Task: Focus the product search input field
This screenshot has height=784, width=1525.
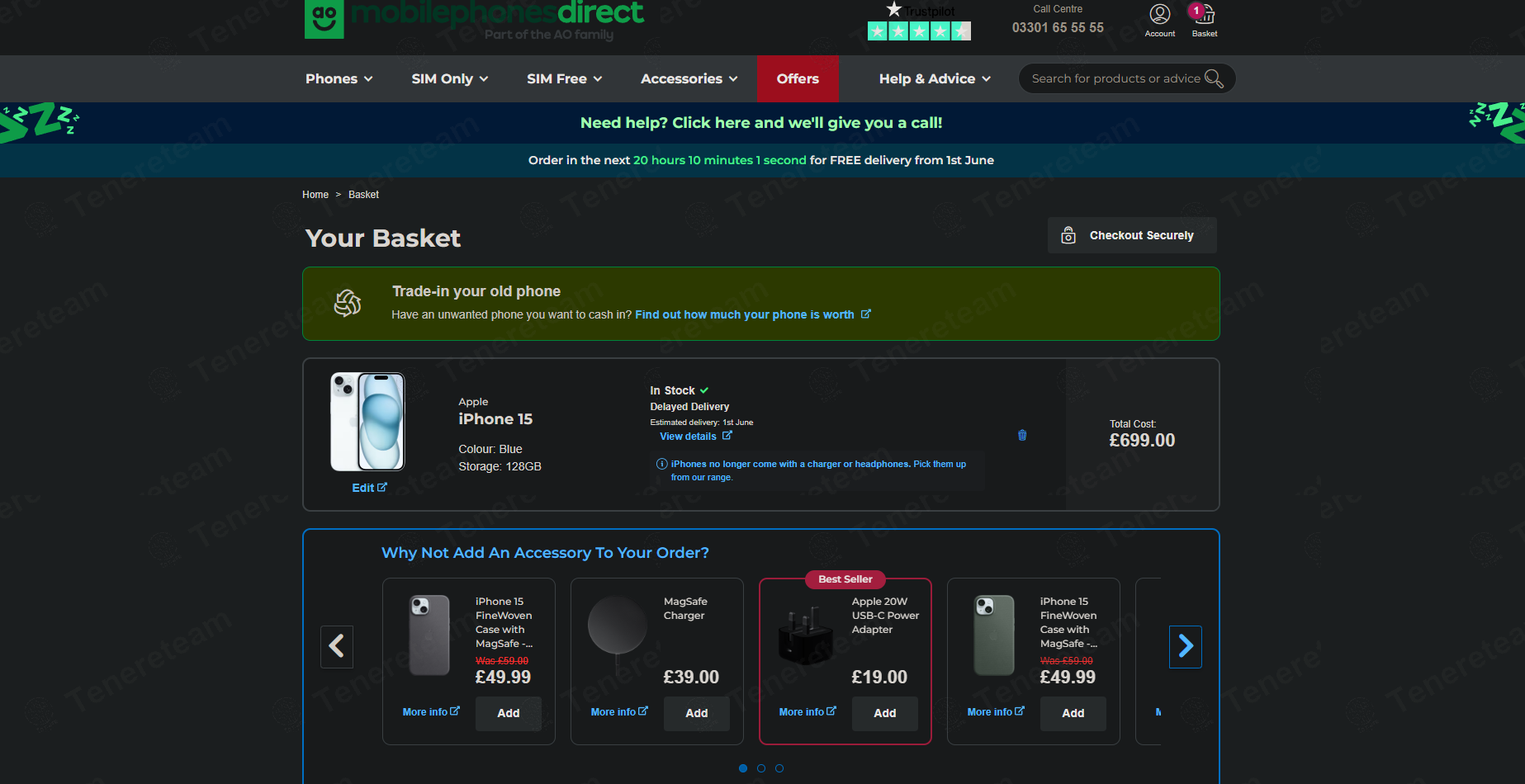Action: tap(1115, 78)
